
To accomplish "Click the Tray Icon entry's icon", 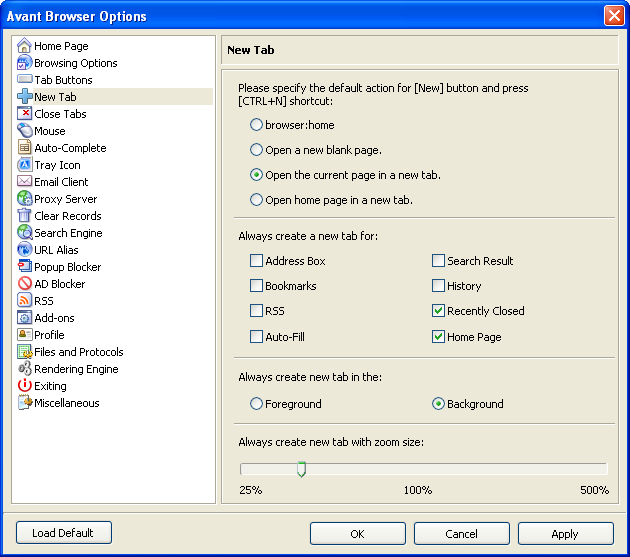I will click(x=24, y=165).
